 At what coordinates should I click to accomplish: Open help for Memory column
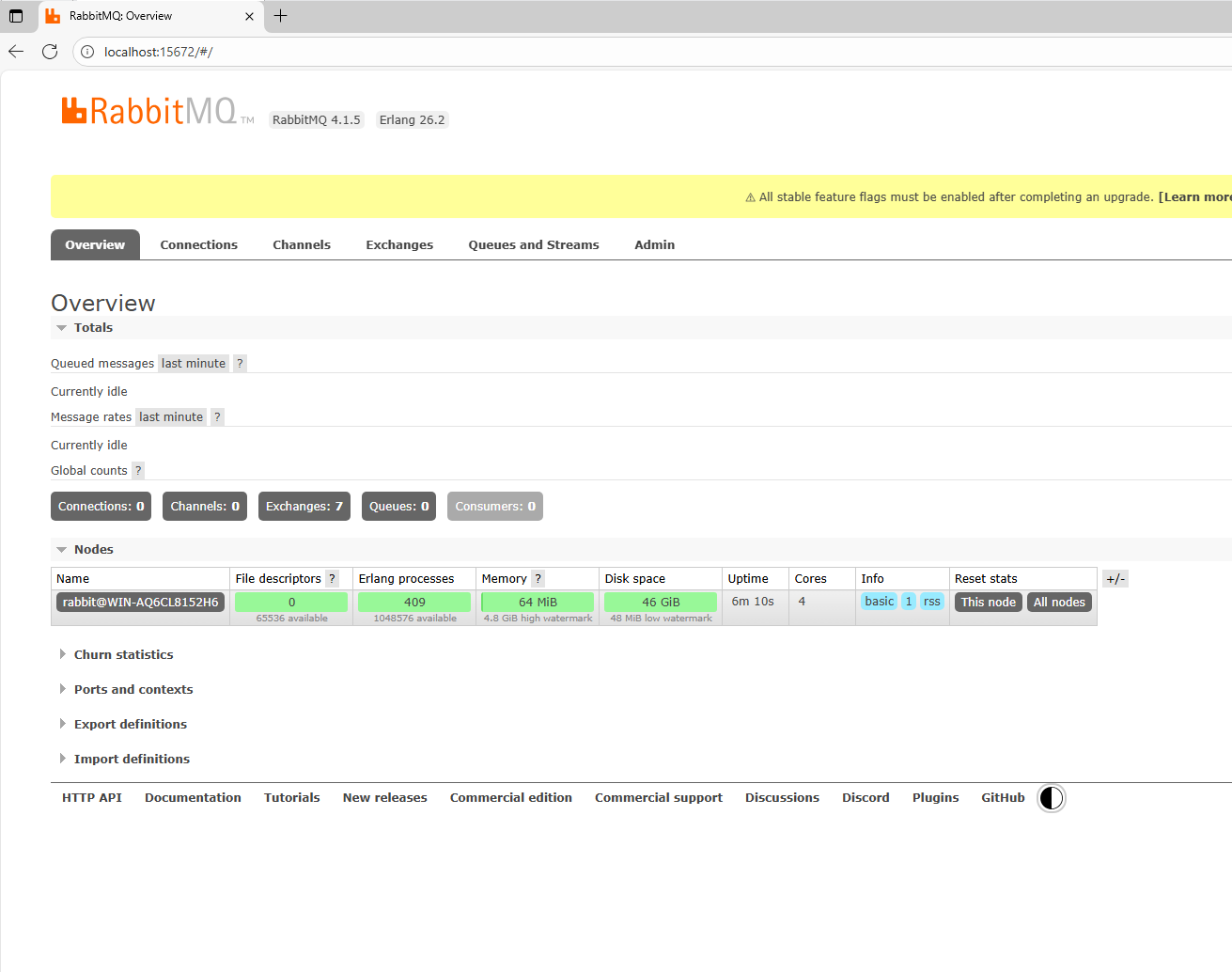tap(538, 579)
